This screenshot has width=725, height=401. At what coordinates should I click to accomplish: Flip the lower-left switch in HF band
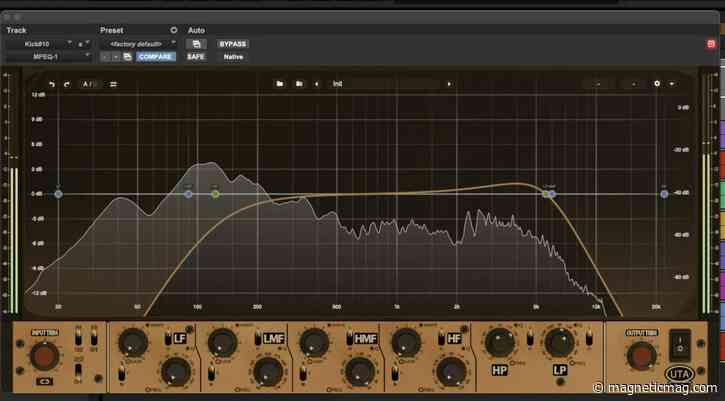tap(395, 372)
